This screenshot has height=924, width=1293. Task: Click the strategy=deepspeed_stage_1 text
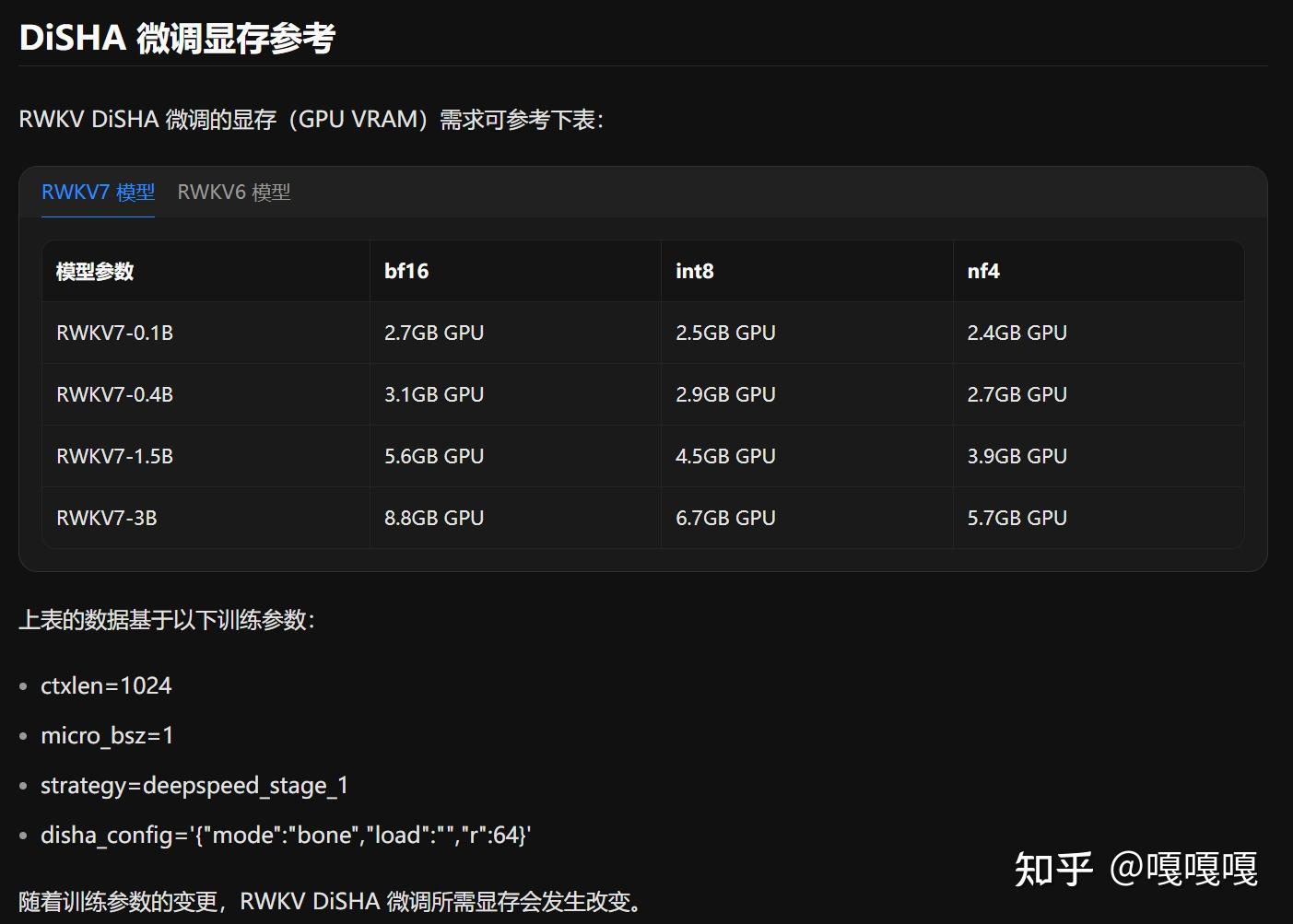pyautogui.click(x=197, y=785)
